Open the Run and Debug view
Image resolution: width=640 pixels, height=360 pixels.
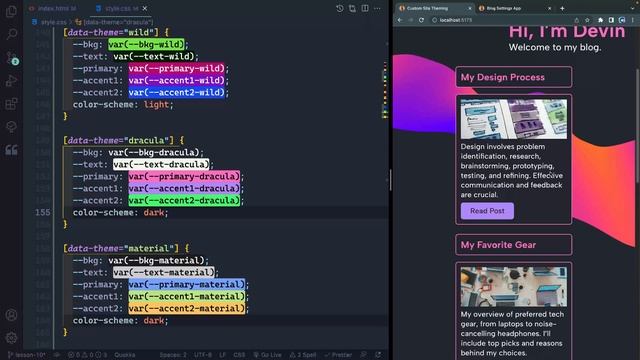[x=11, y=80]
